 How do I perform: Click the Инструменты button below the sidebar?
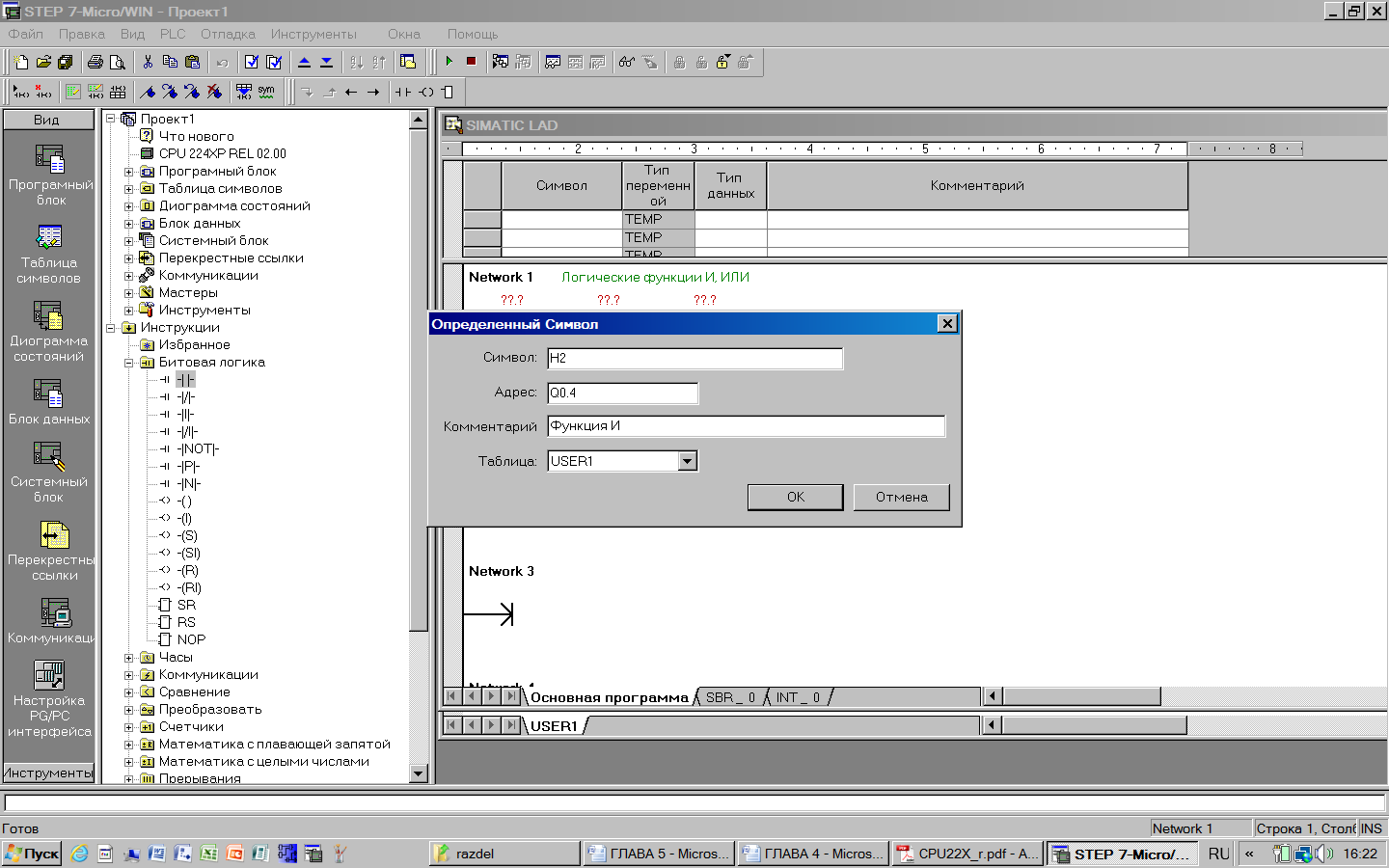[48, 773]
